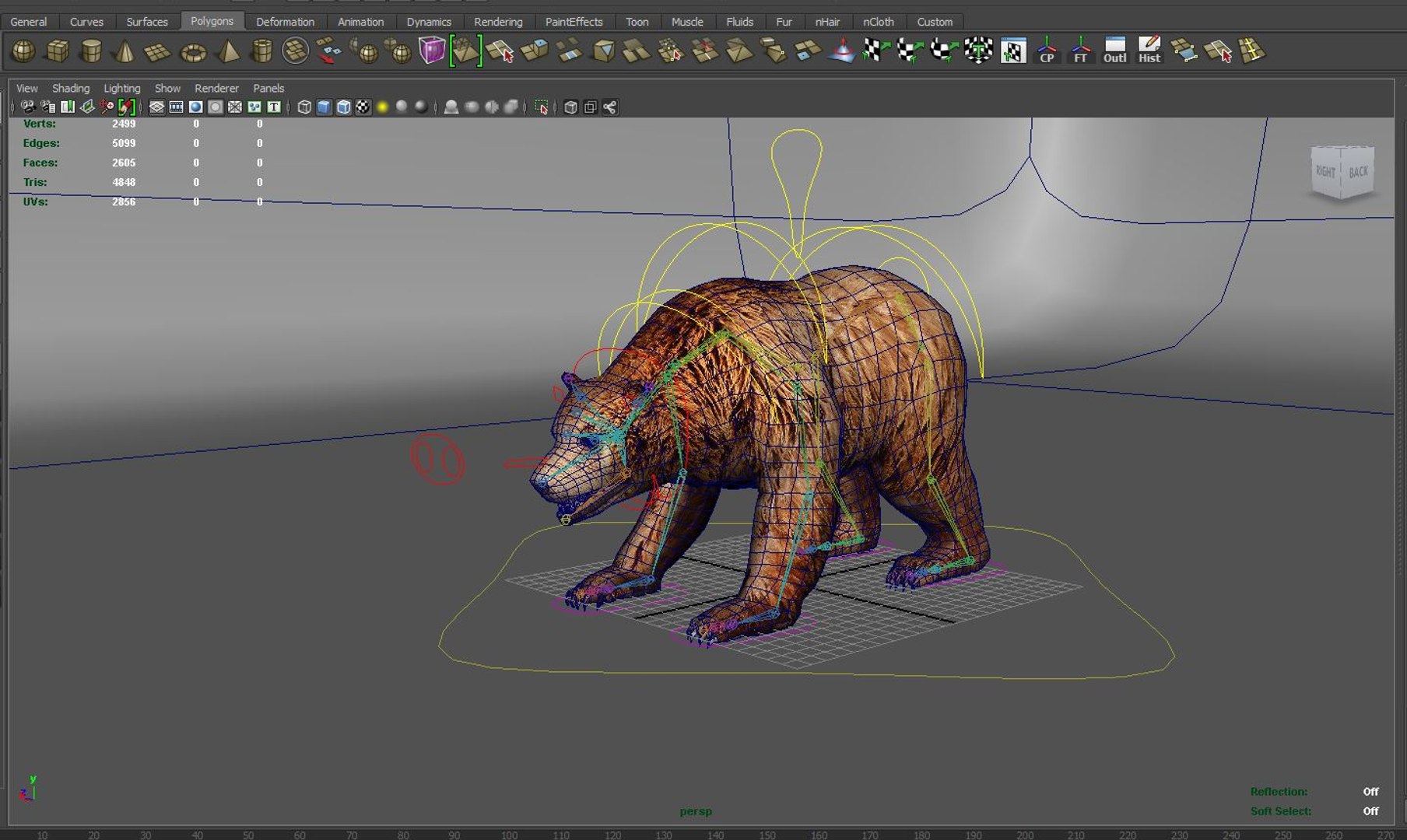The height and width of the screenshot is (840, 1407).
Task: Switch to the PaintEffects shelf tab
Action: click(x=574, y=22)
